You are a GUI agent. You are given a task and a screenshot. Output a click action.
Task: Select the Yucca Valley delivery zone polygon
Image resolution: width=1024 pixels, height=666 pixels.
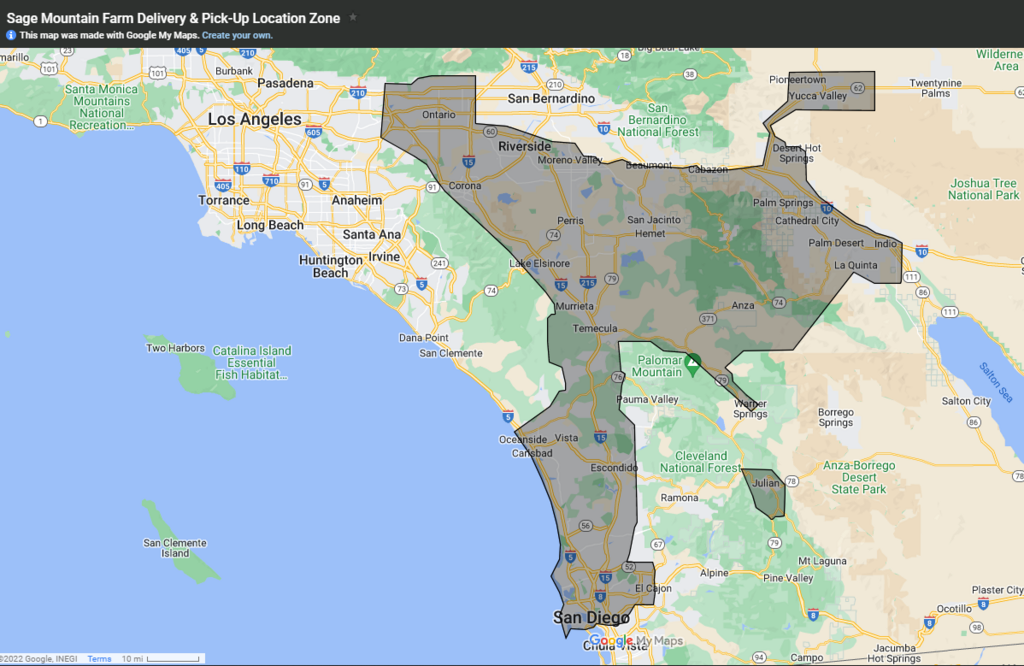pos(831,91)
